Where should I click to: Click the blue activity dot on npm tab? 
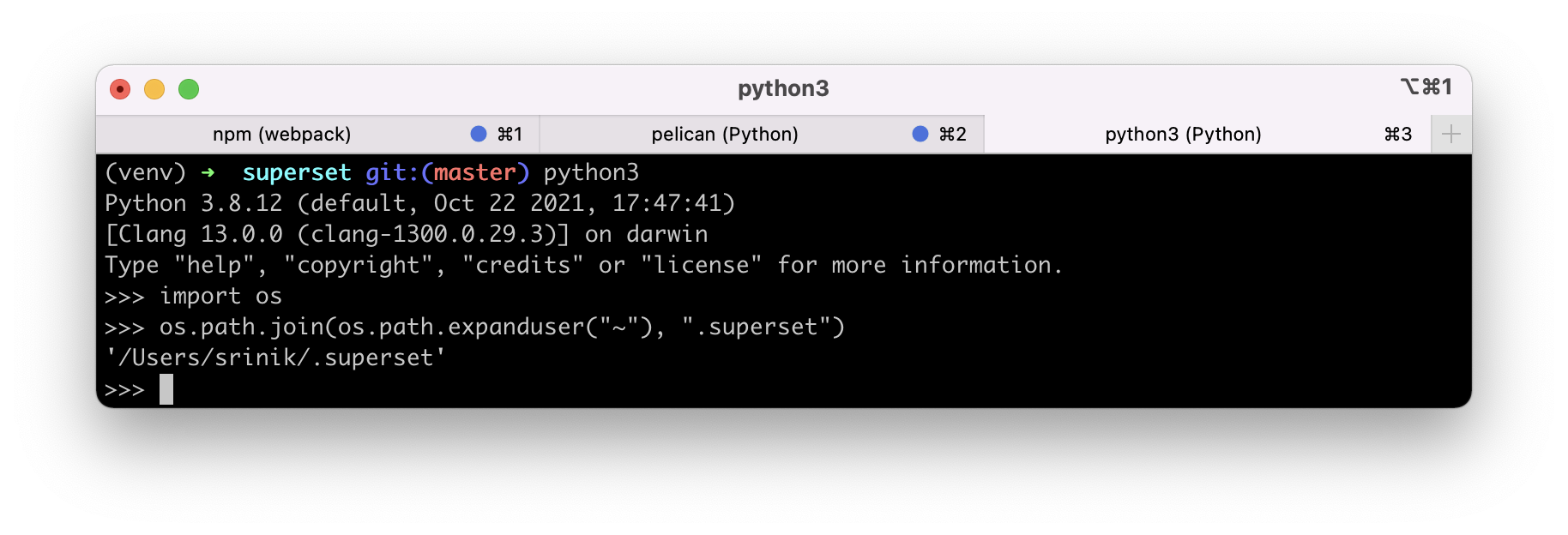coord(479,134)
